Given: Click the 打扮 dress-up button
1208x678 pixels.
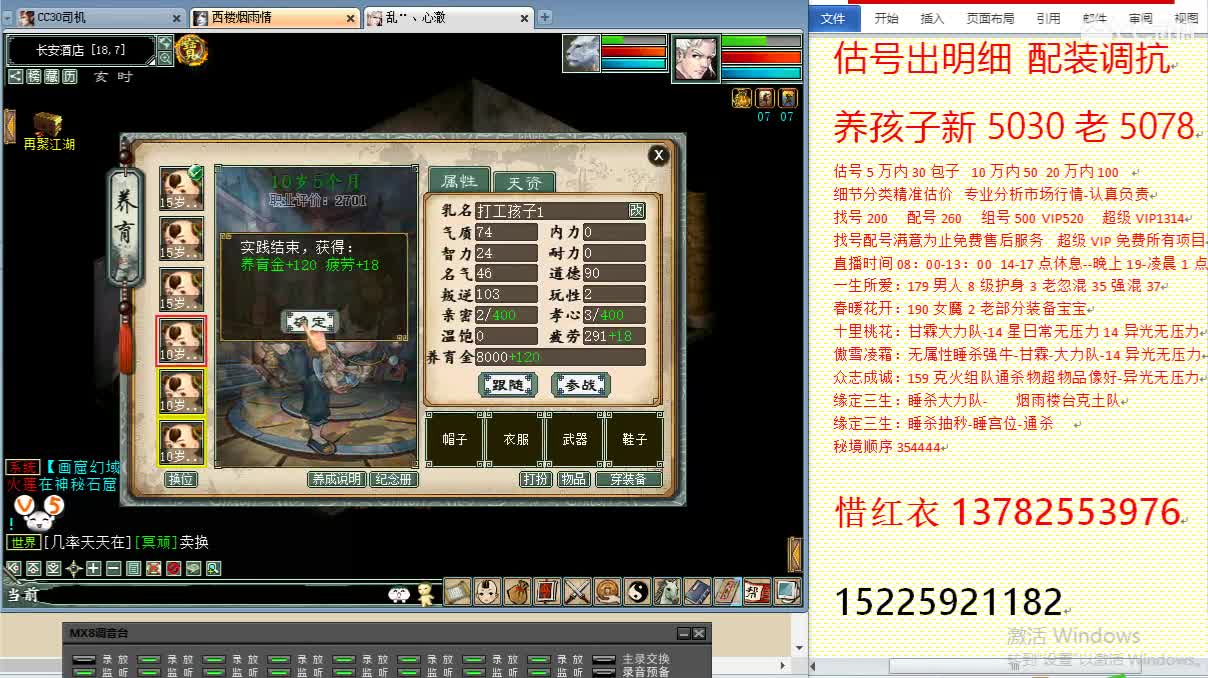Looking at the screenshot, I should tap(536, 479).
